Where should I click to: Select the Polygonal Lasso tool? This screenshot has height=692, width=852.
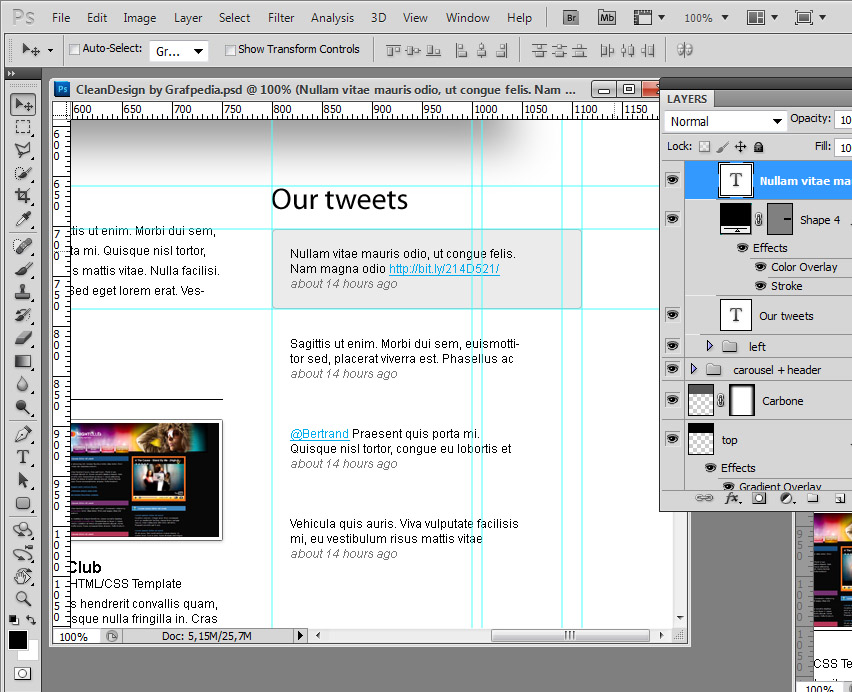click(23, 150)
